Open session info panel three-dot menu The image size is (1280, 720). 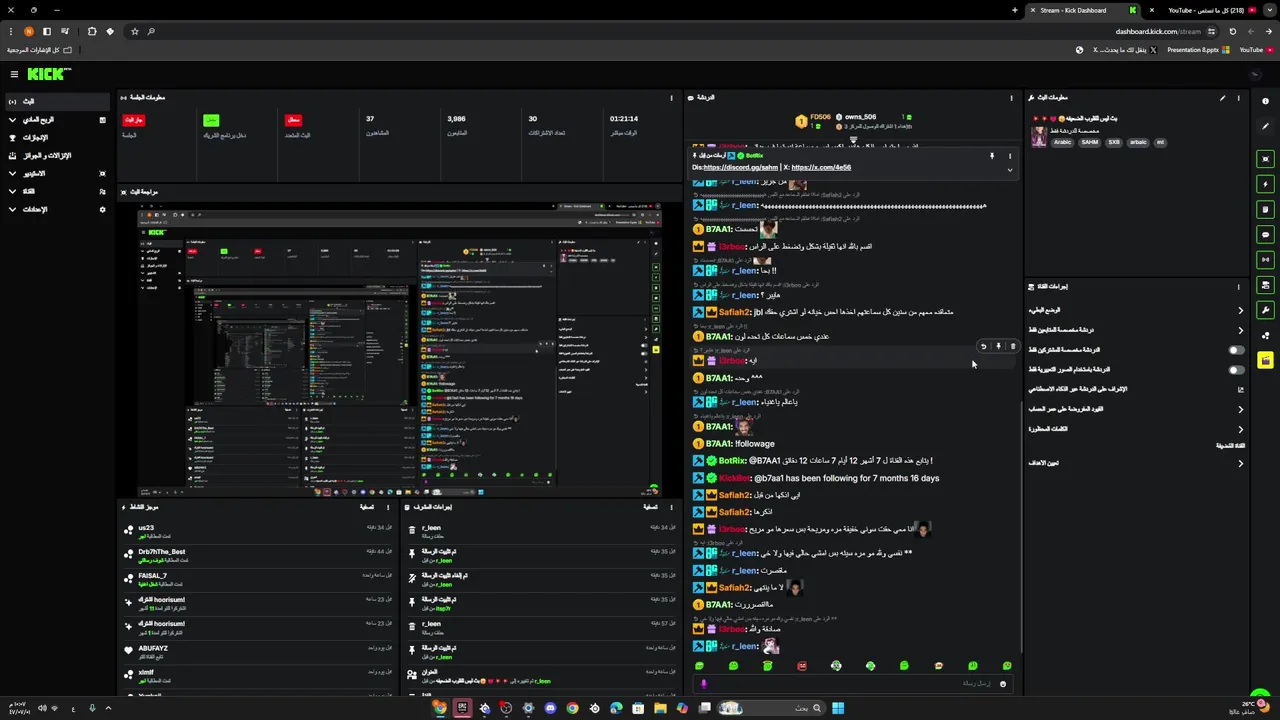(x=671, y=98)
